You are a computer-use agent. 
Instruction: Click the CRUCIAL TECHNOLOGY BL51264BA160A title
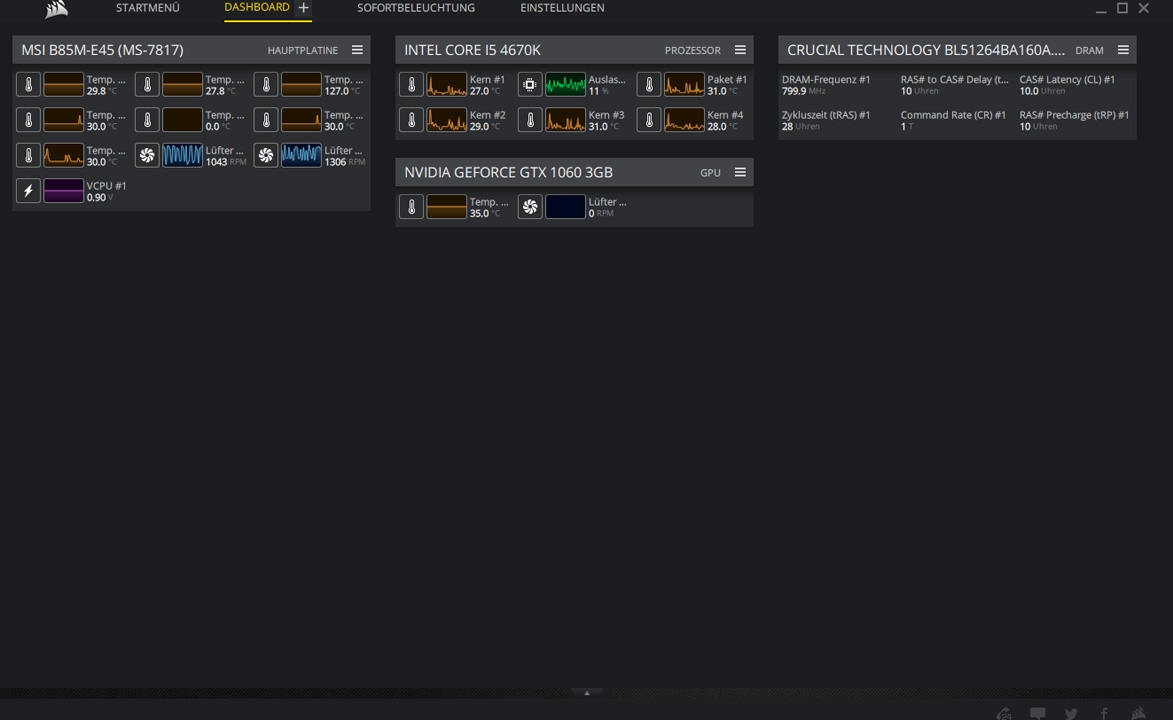point(925,50)
